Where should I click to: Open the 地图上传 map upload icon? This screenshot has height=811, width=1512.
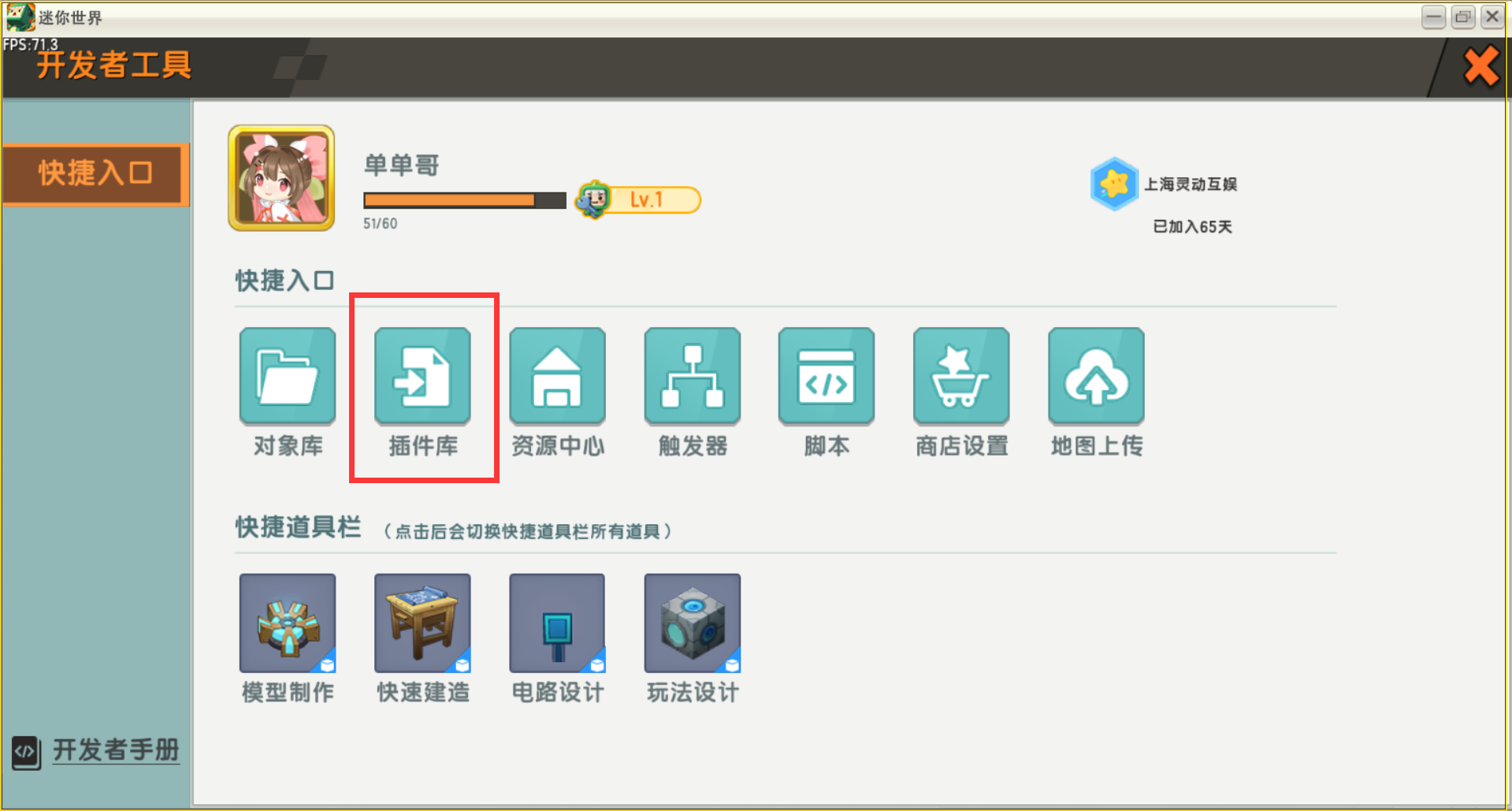coord(1096,376)
